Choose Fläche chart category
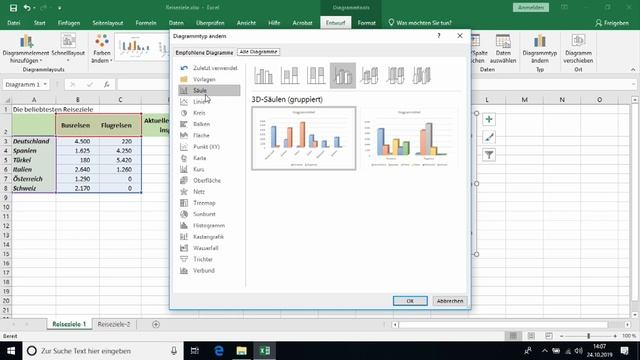The height and width of the screenshot is (360, 640). pos(209,135)
